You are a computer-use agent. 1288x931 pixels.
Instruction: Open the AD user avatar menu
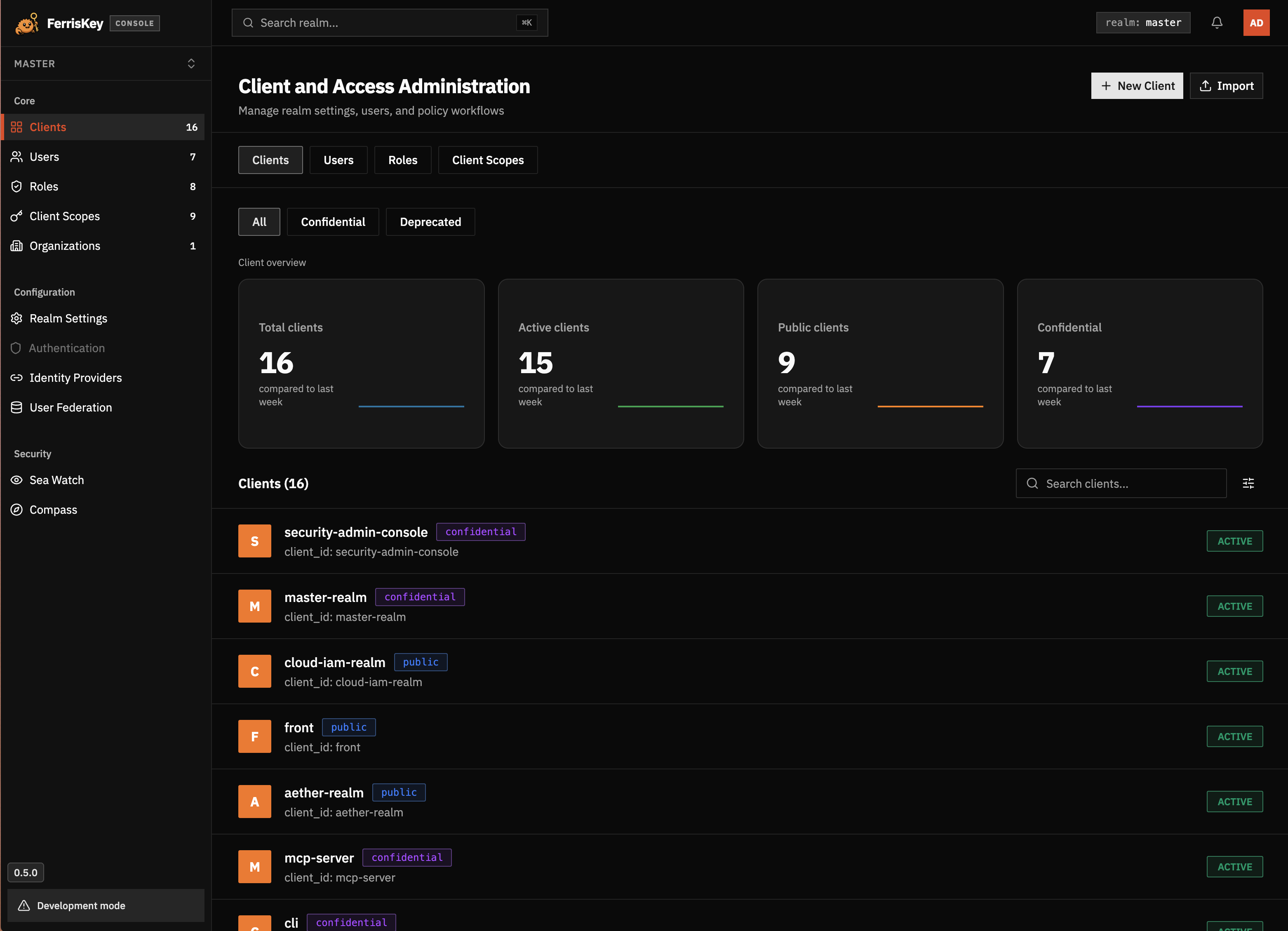tap(1256, 23)
